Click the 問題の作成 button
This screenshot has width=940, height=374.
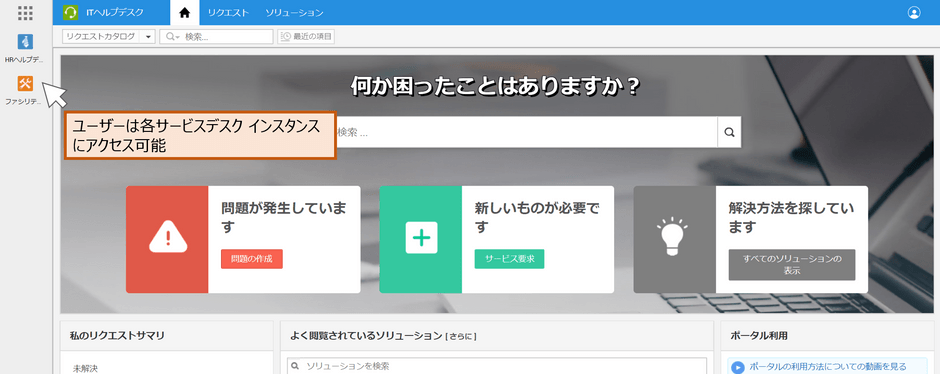pos(252,259)
